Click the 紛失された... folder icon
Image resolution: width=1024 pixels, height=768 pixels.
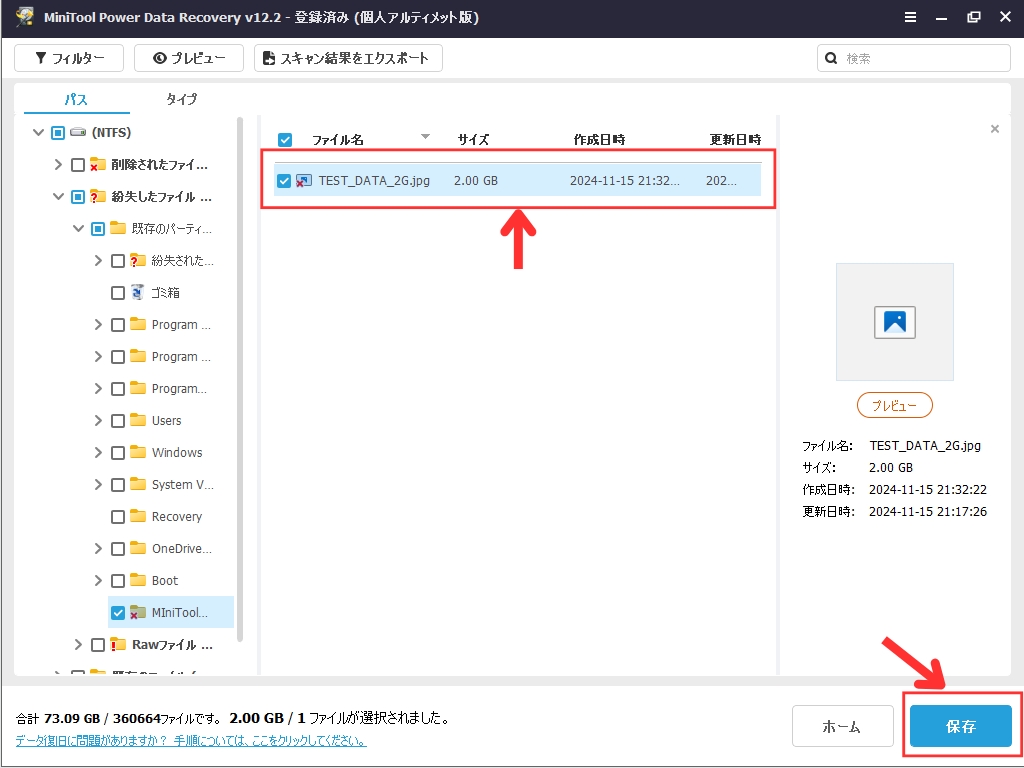(137, 260)
